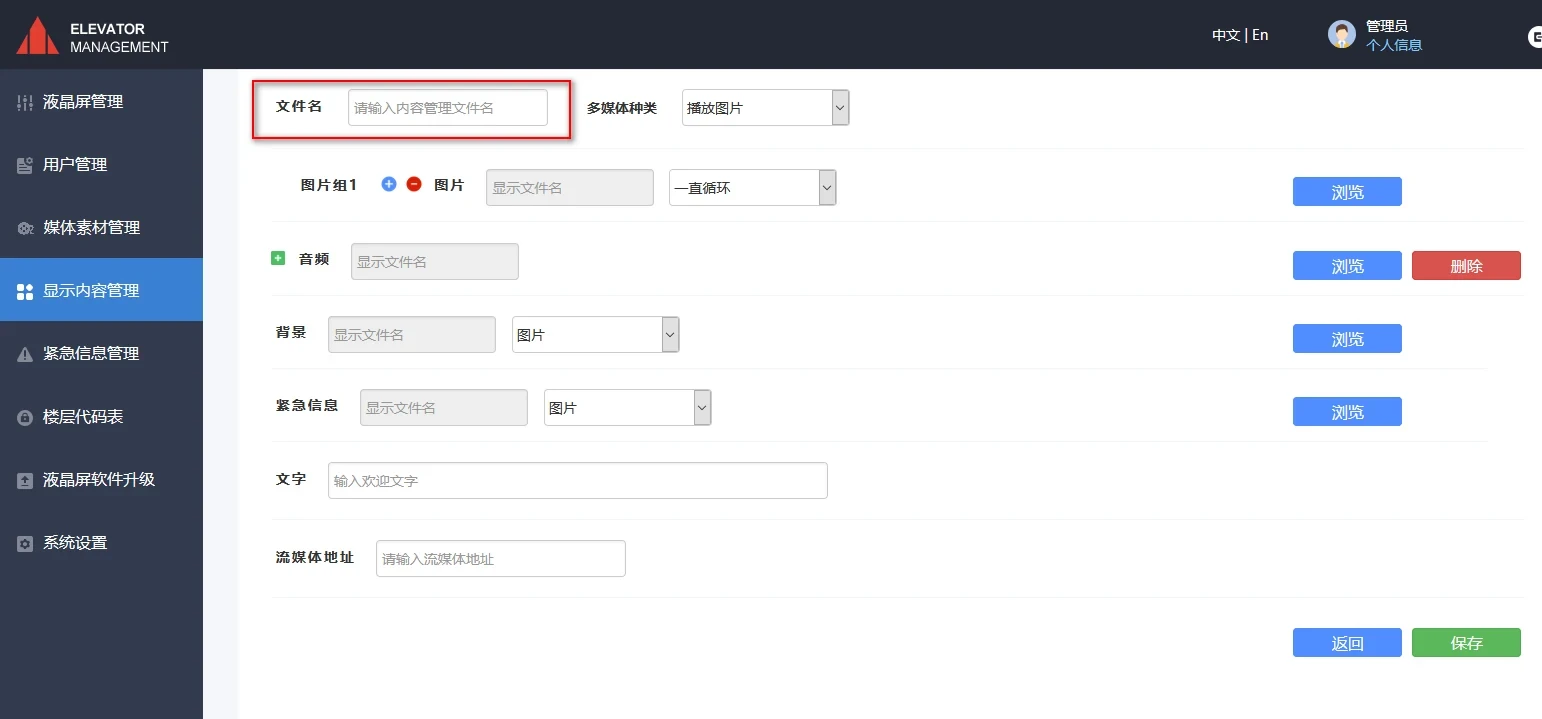Image resolution: width=1542 pixels, height=719 pixels.
Task: Click the partially visible logout icon at top right
Action: pyautogui.click(x=1535, y=37)
